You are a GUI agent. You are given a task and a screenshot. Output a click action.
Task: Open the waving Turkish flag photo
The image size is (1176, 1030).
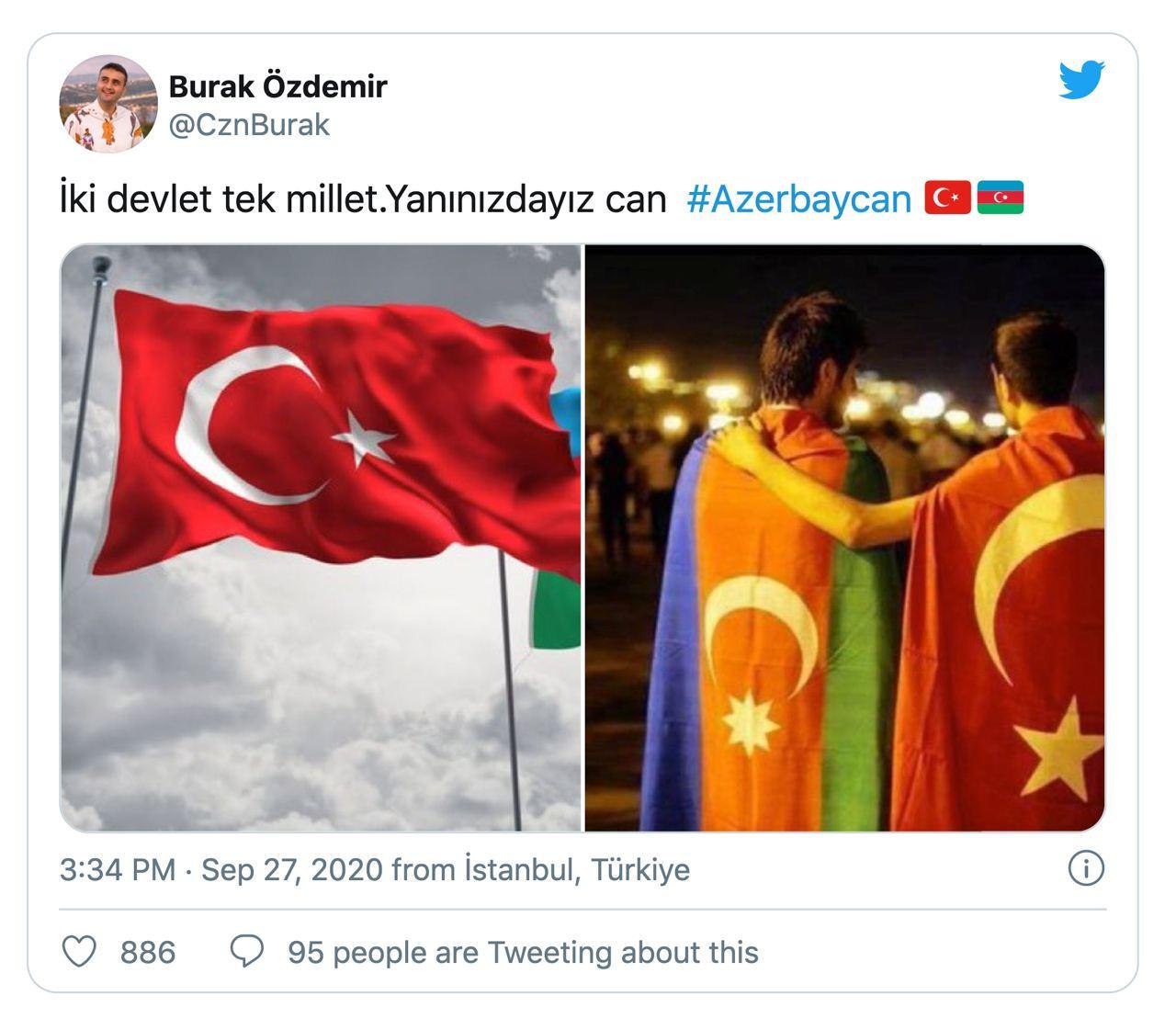click(x=321, y=538)
